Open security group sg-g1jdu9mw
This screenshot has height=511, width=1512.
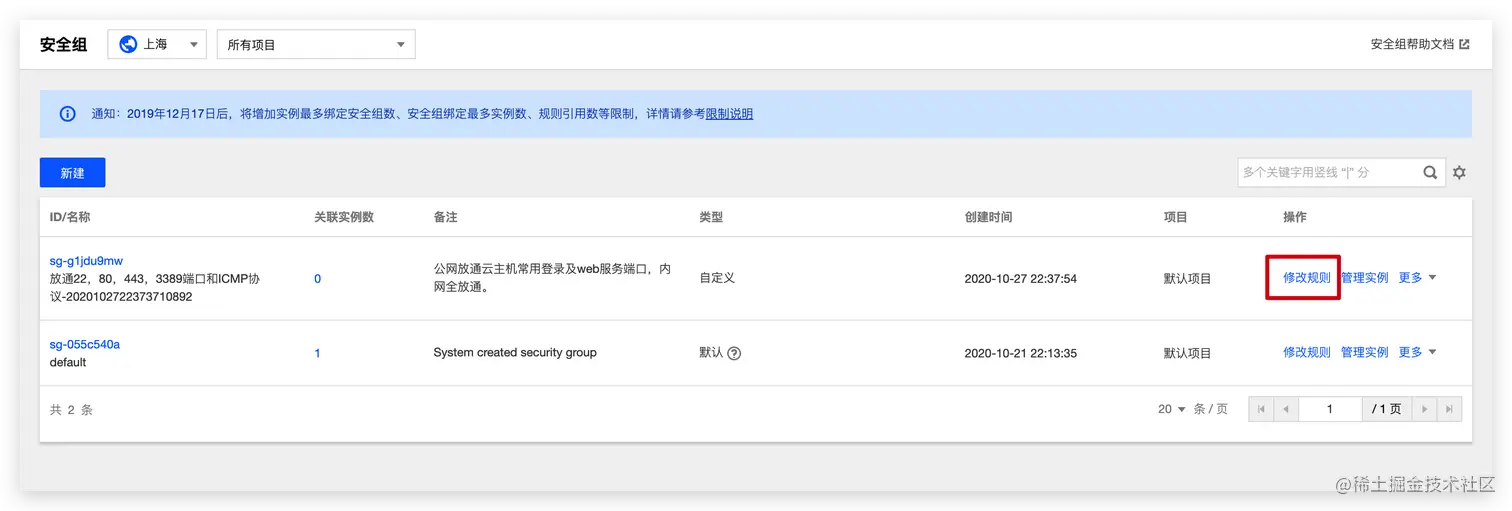(86, 261)
